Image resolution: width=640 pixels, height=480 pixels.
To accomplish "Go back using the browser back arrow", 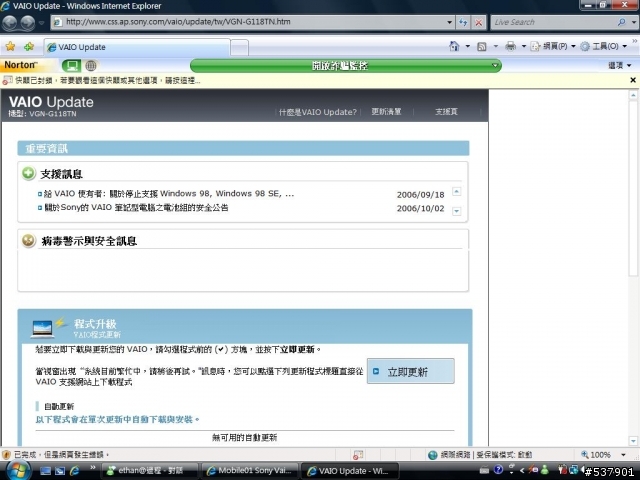I will click(10, 22).
